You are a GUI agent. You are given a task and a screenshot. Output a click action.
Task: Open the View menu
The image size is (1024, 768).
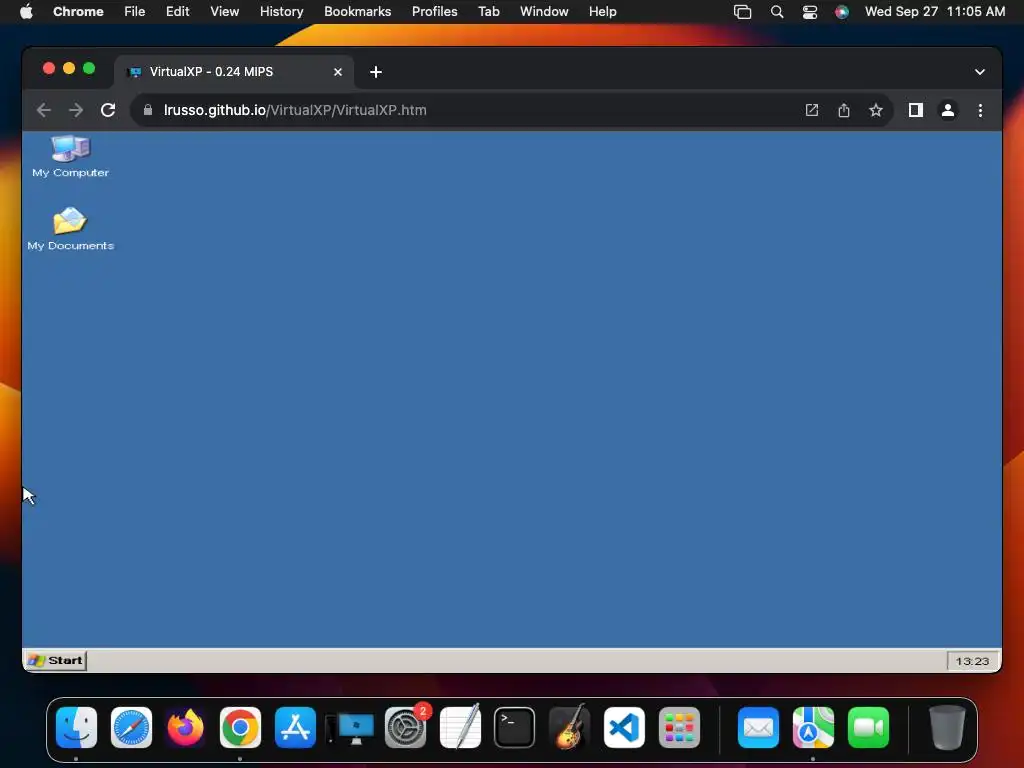[x=225, y=12]
